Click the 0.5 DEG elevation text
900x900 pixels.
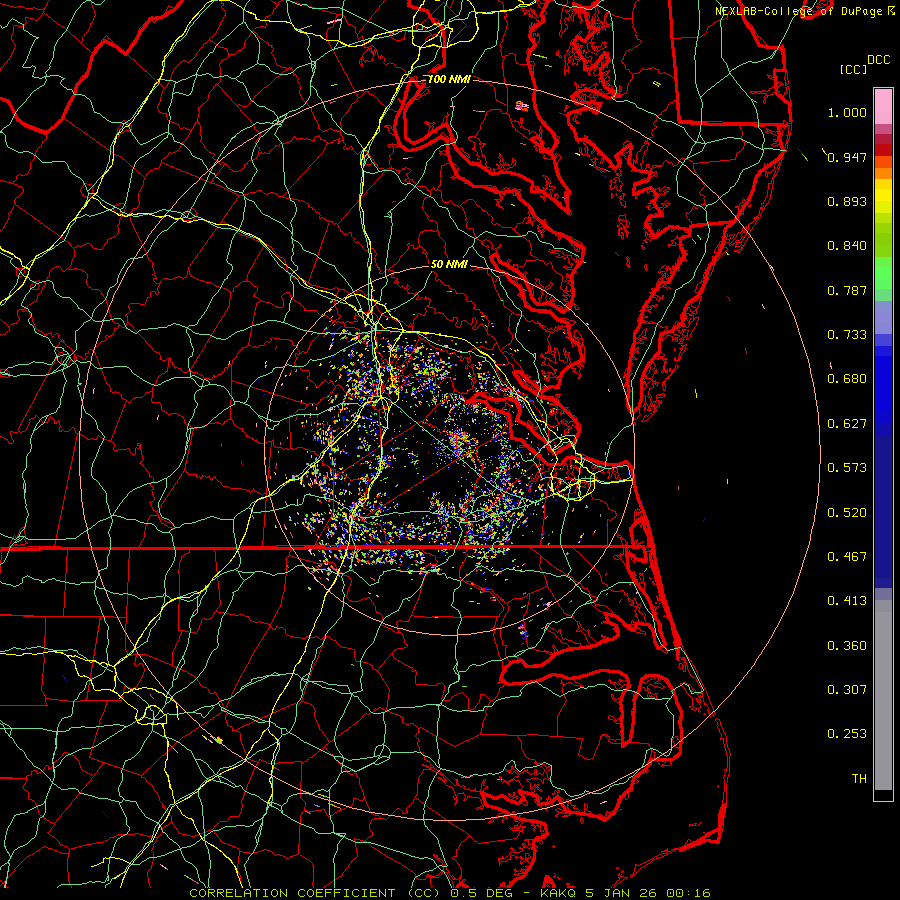pos(481,893)
